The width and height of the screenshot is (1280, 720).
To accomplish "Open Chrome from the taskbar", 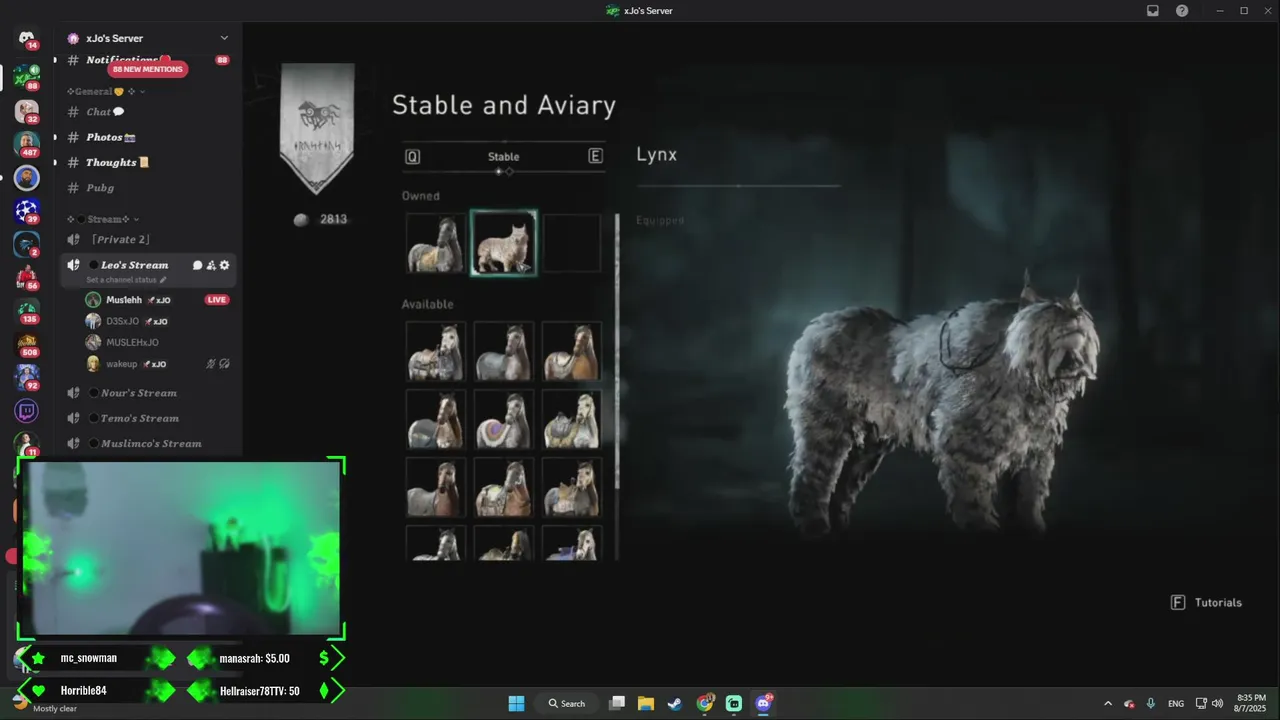I will click(x=705, y=703).
